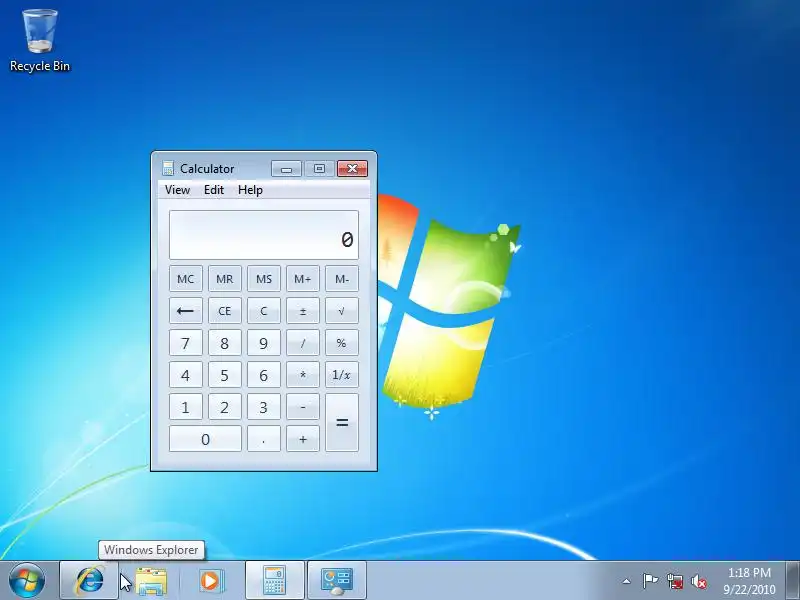
Task: Show hidden tray icons arrow
Action: [627, 581]
